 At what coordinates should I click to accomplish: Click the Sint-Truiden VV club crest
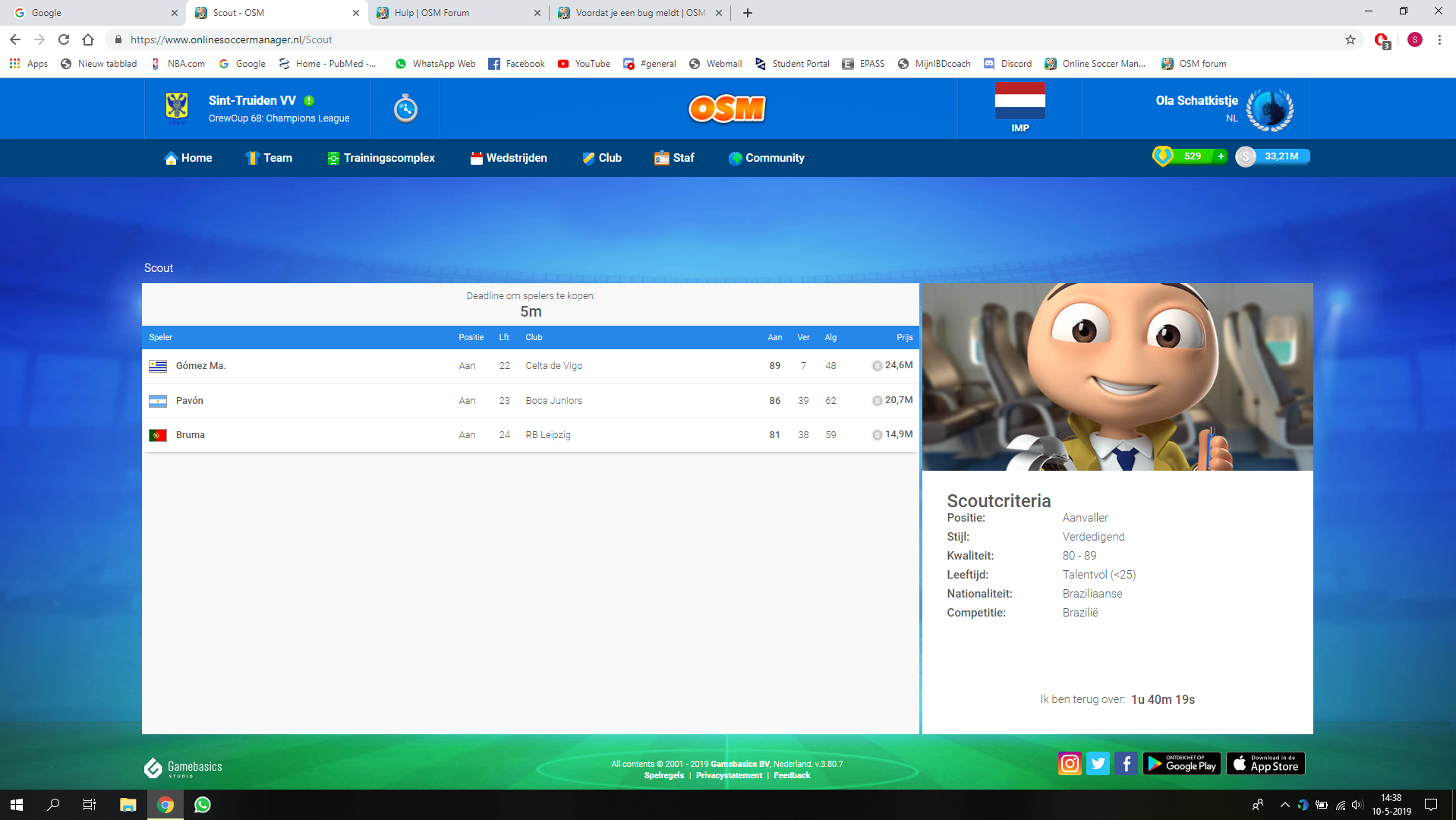[x=177, y=108]
